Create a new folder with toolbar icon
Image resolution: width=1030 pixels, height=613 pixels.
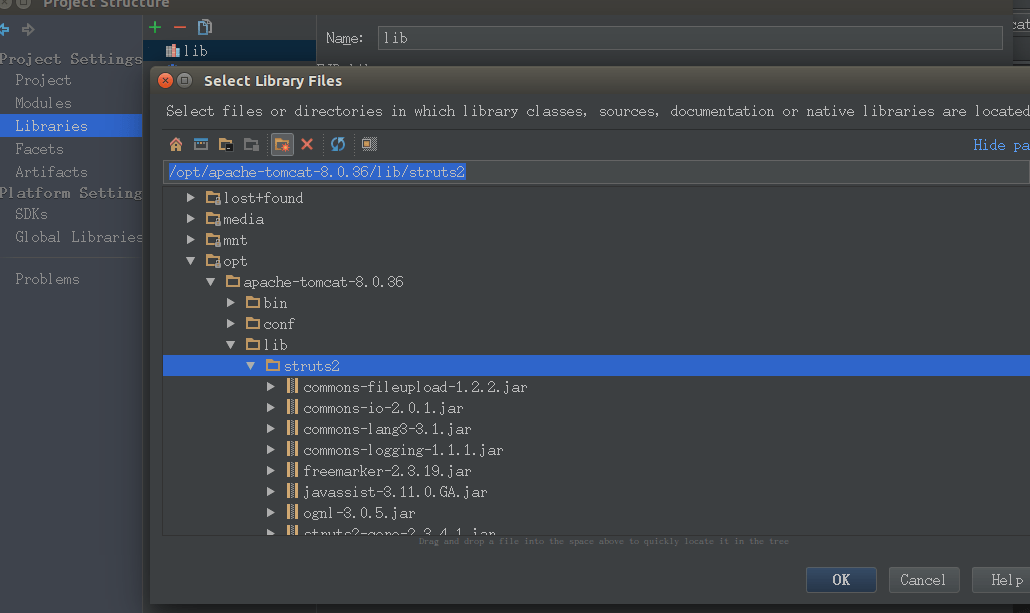click(282, 145)
